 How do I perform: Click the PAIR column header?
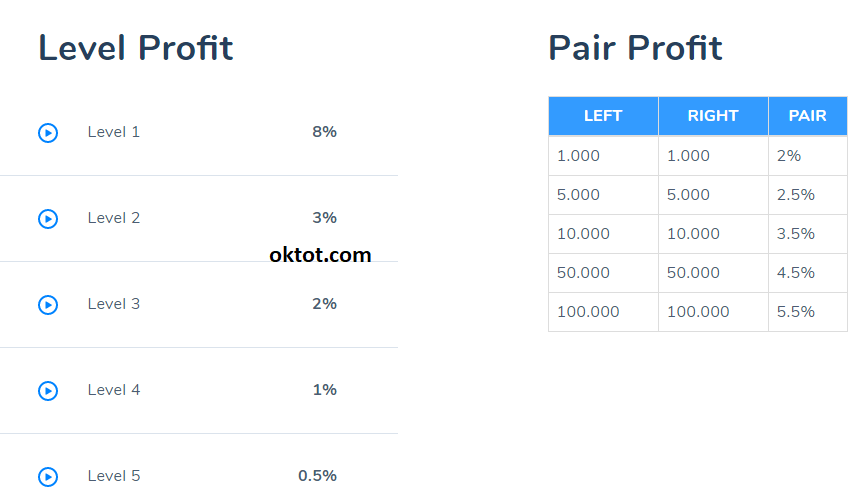coord(807,116)
